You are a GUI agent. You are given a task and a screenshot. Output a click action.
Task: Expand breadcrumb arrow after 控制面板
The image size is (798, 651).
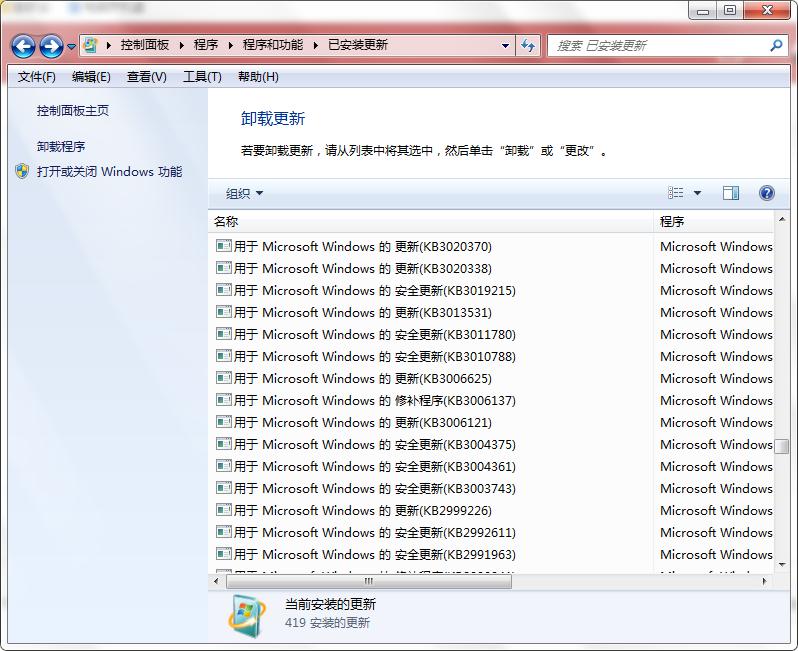pos(181,45)
